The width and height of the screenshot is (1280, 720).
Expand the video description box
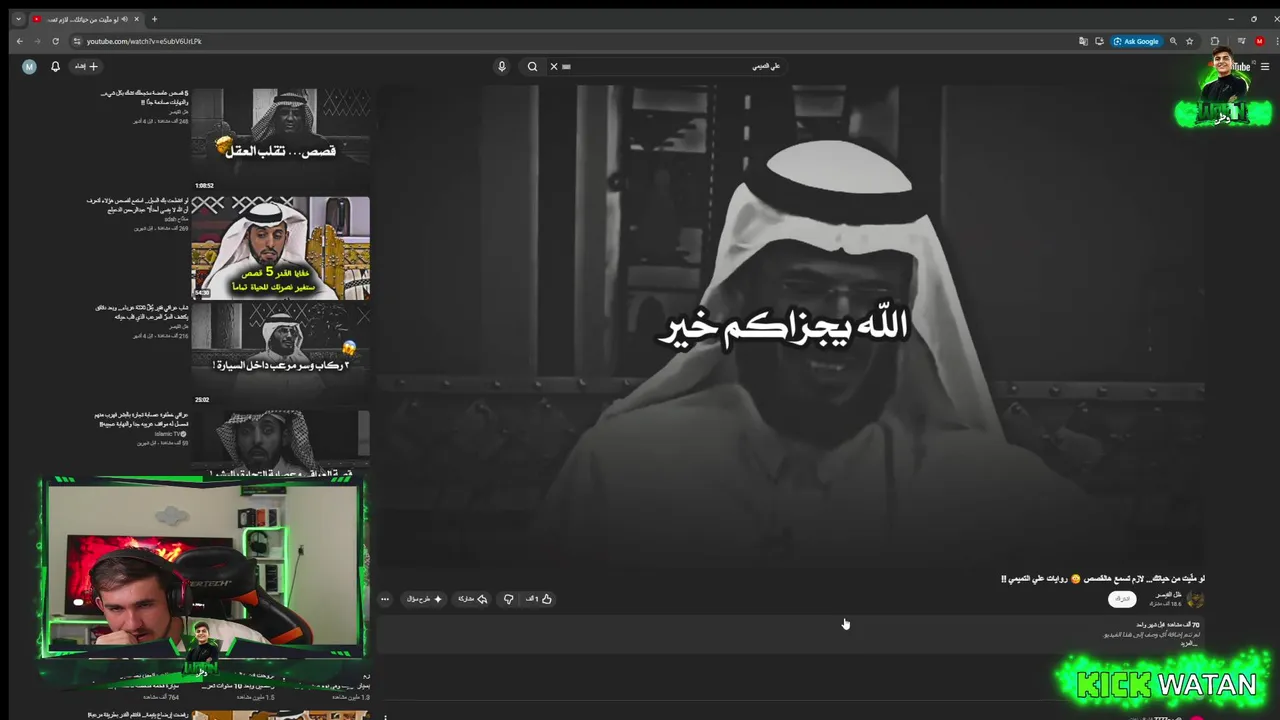(x=790, y=634)
